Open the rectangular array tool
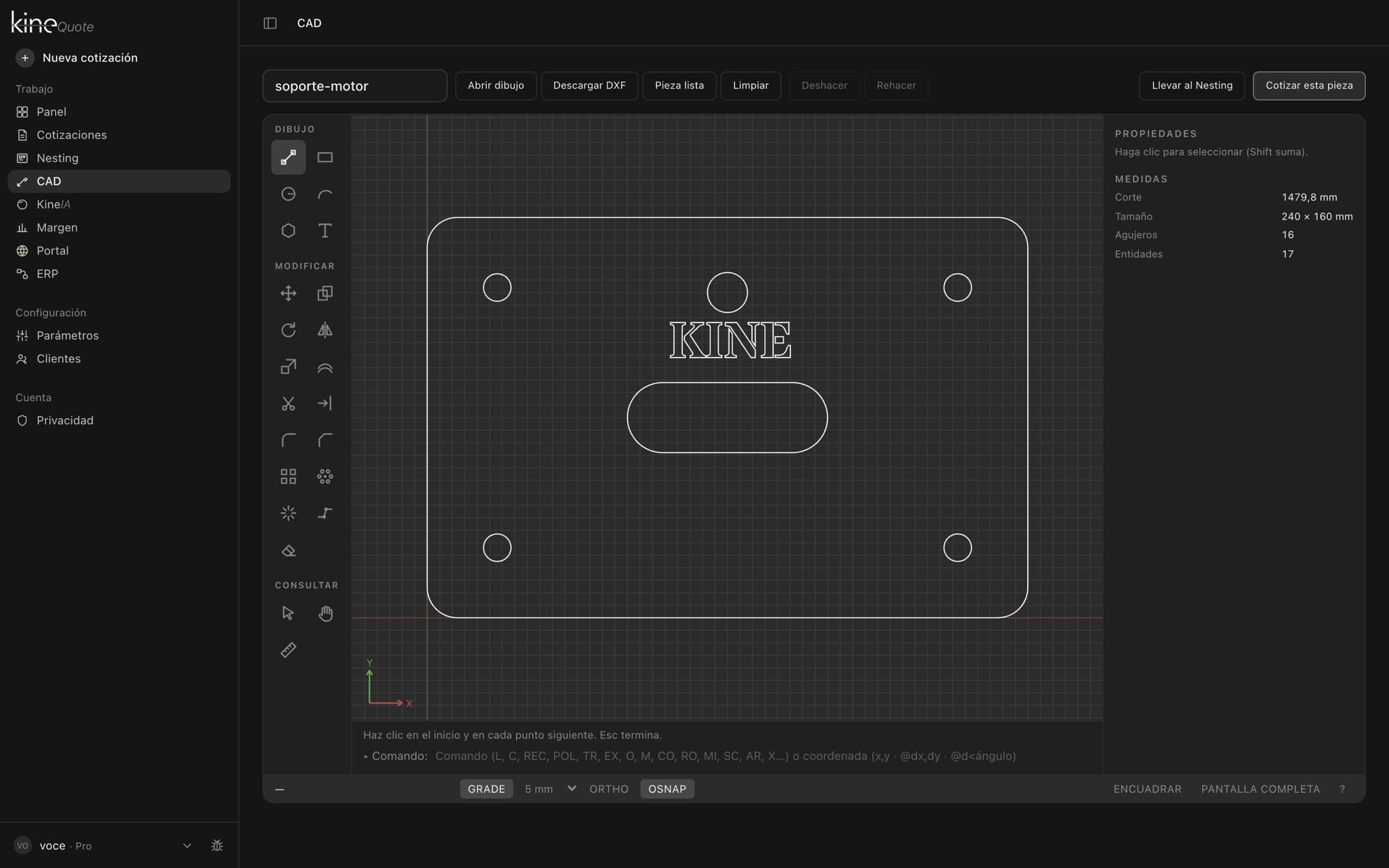1389x868 pixels. 288,477
